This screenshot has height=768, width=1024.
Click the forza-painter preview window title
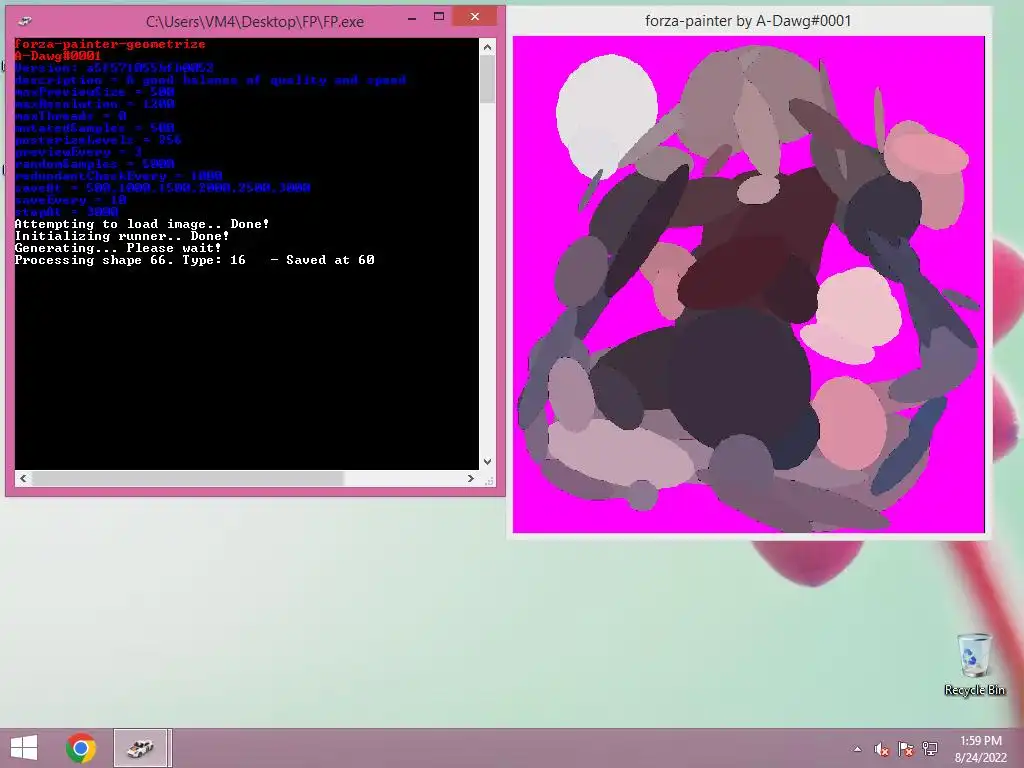coord(748,21)
